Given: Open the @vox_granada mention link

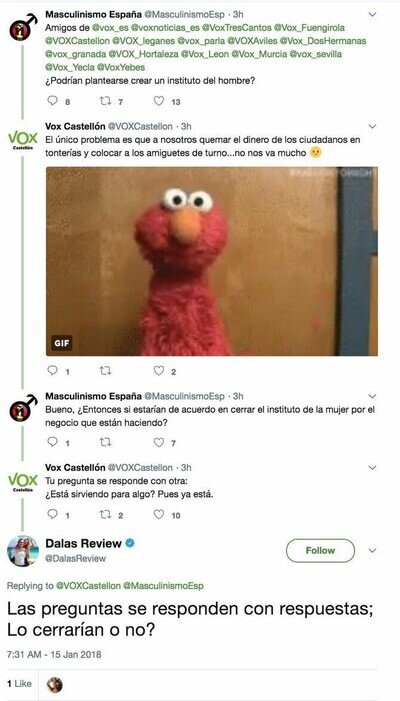Looking at the screenshot, I should [x=67, y=55].
